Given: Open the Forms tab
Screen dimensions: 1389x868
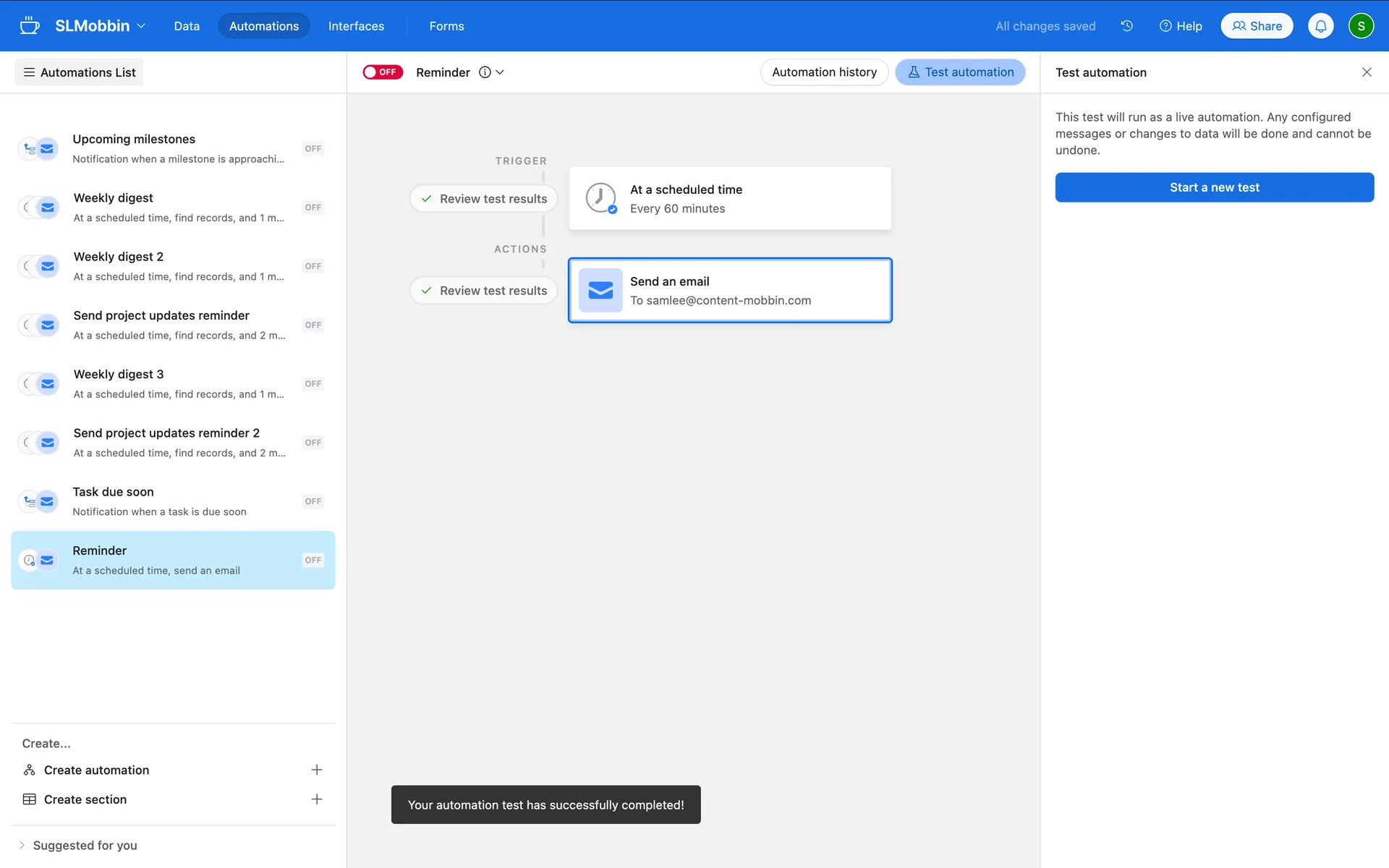Looking at the screenshot, I should [446, 26].
